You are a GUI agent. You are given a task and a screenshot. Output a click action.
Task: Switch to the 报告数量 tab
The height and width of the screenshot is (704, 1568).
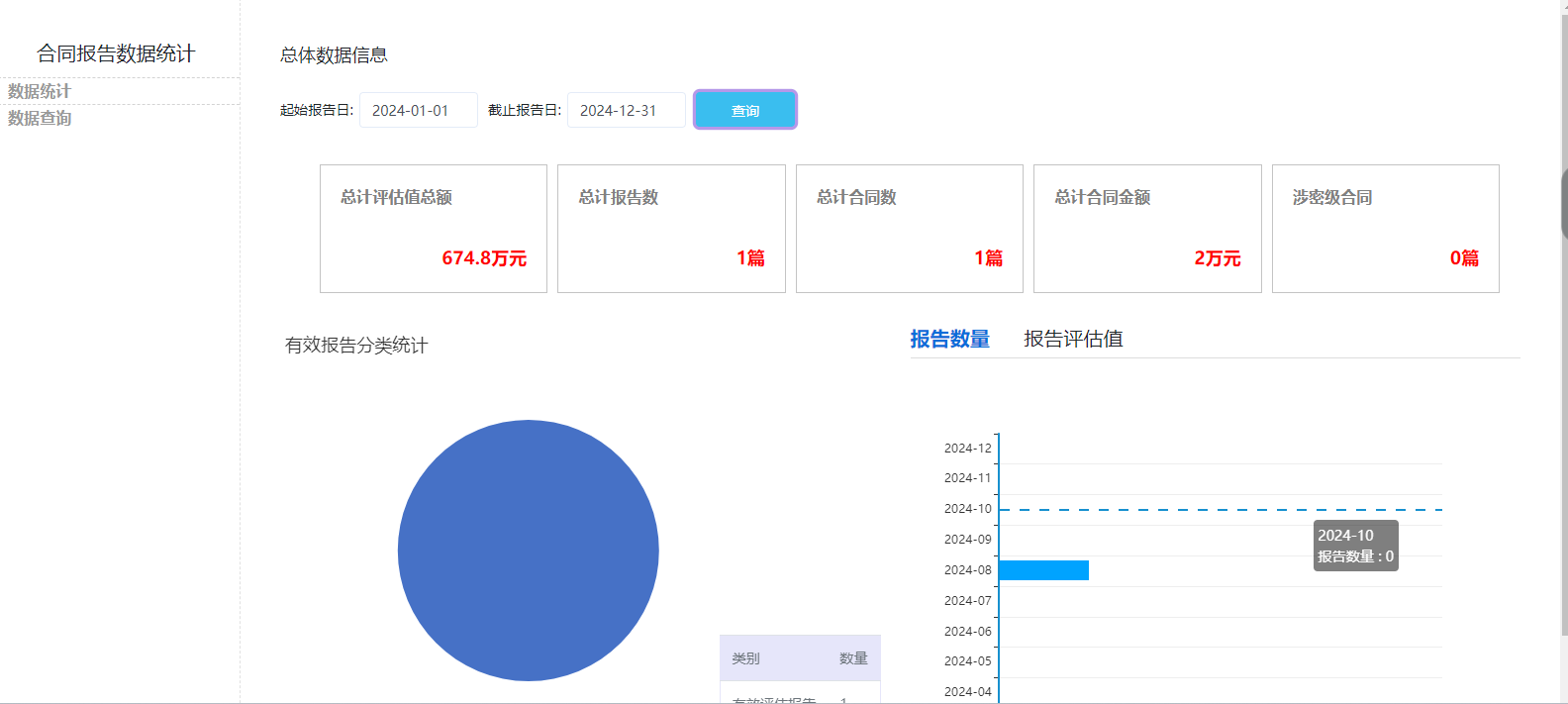coord(949,339)
